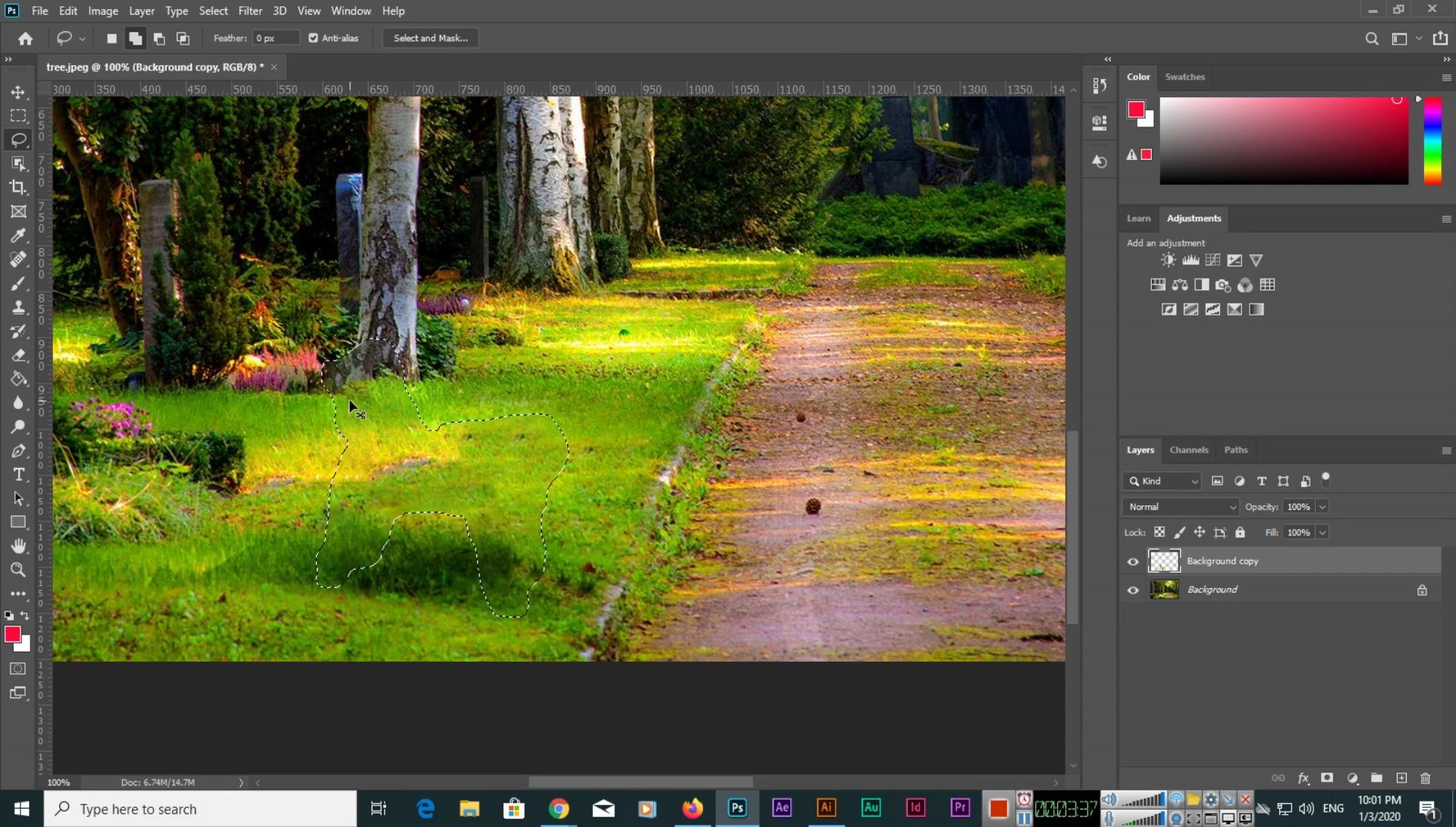Select the Lasso tool in toolbar
This screenshot has height=827, width=1456.
click(18, 140)
